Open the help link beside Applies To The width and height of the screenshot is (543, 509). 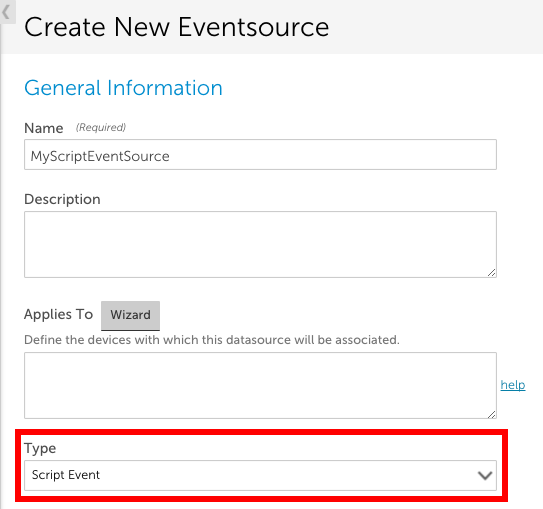point(513,385)
